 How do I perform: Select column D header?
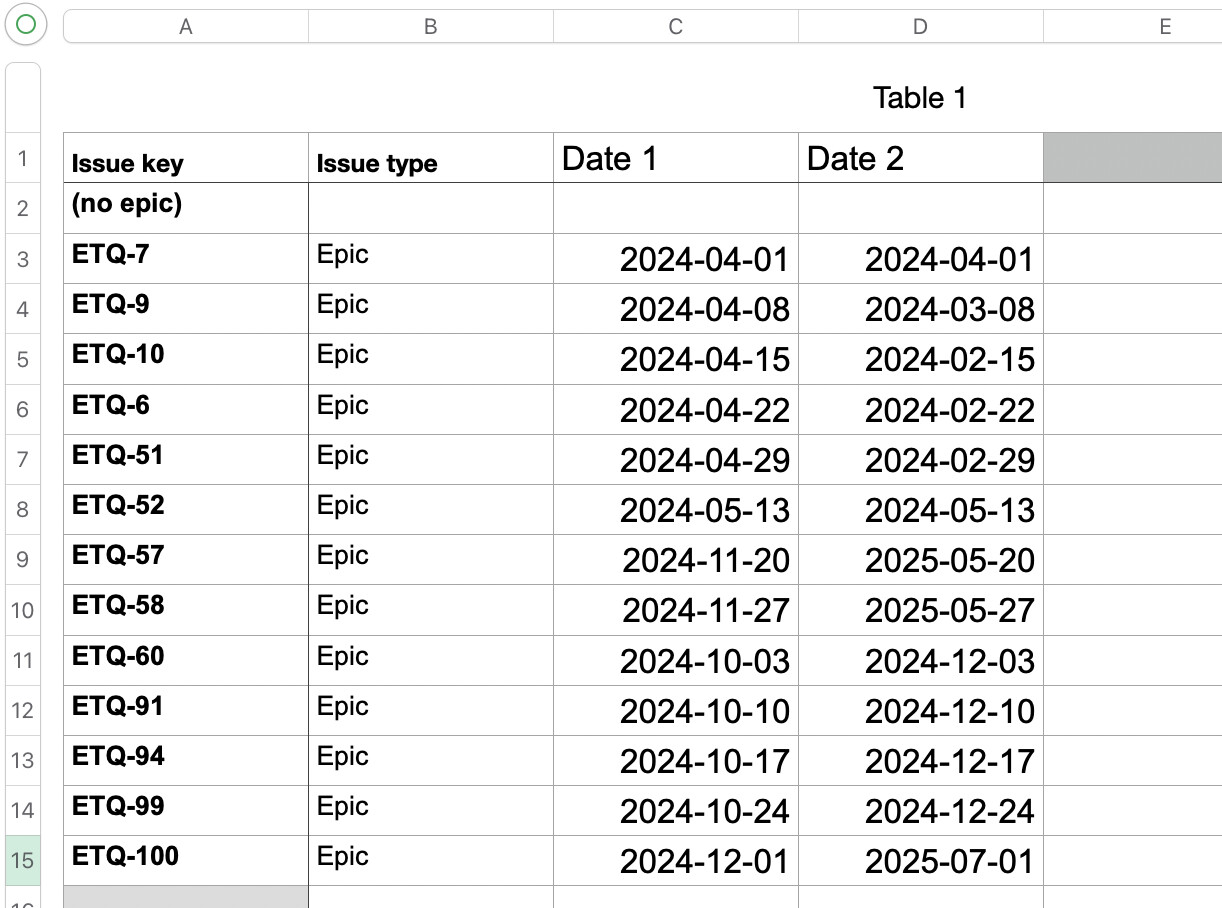921,28
